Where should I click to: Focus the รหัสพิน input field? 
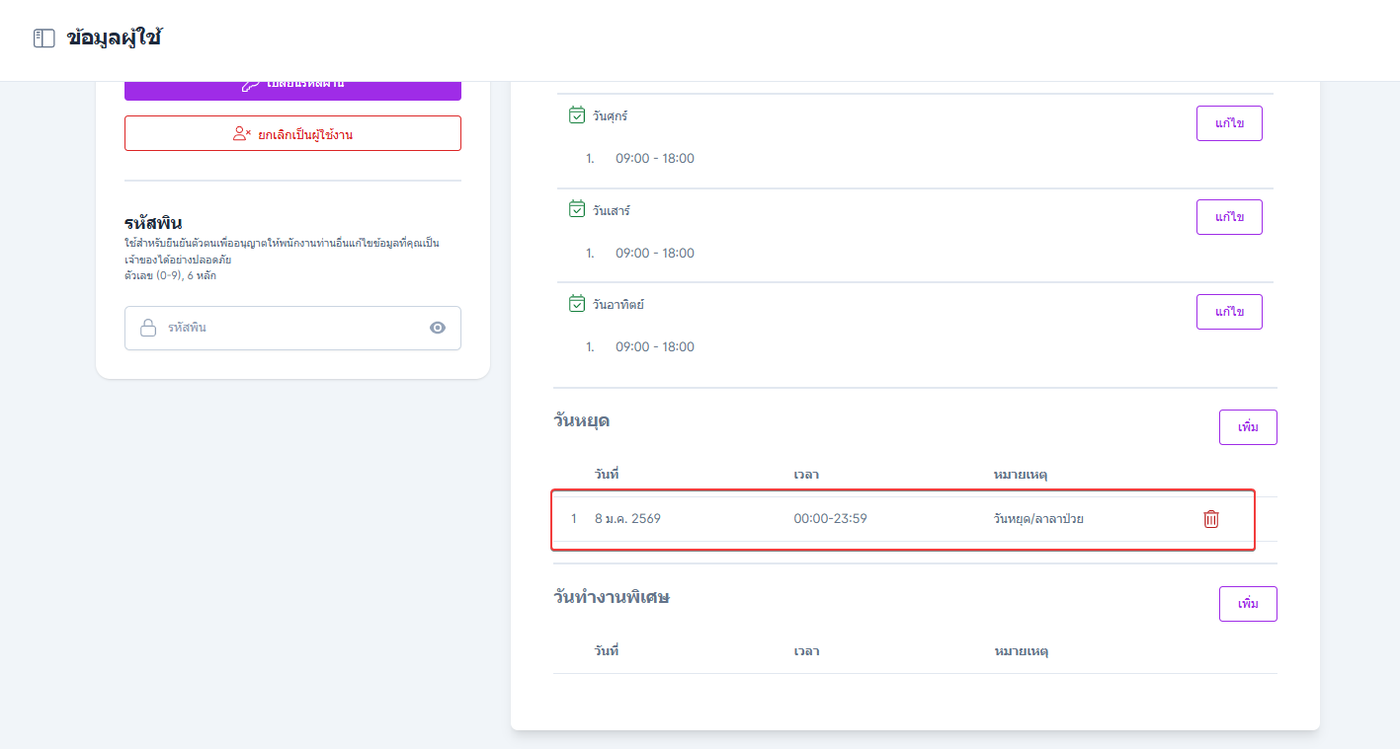pyautogui.click(x=292, y=328)
